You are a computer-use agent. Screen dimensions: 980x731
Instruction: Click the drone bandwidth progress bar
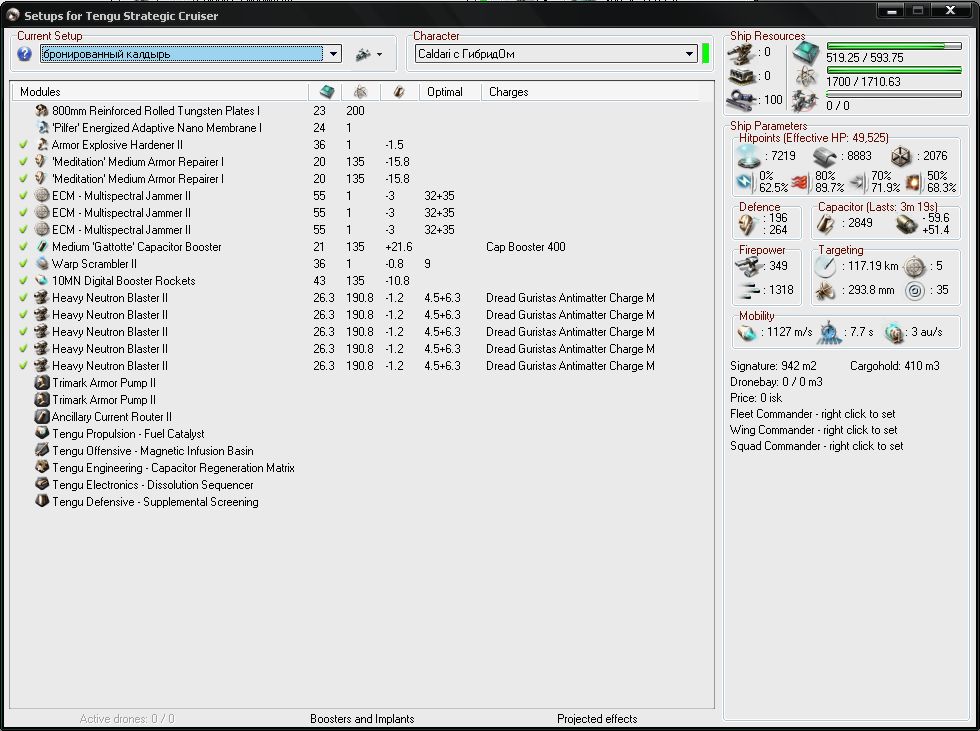pos(894,94)
